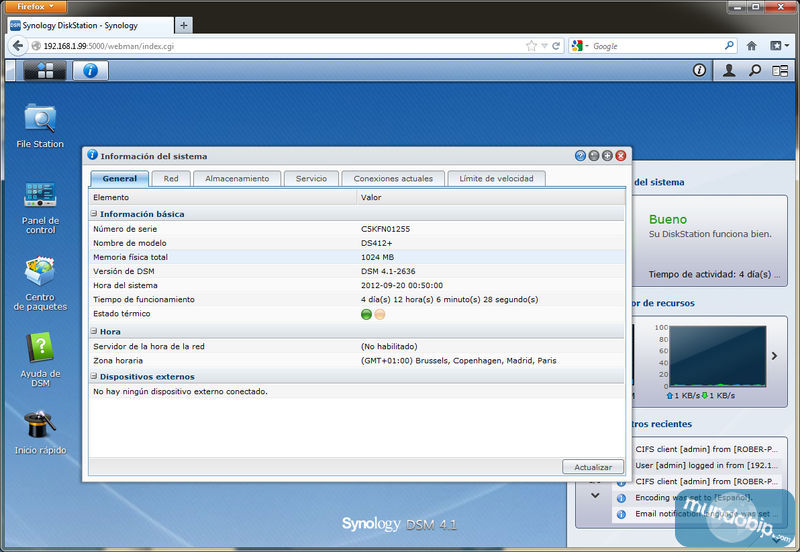
Task: Show next resource monitor graph arrow
Action: 774,356
